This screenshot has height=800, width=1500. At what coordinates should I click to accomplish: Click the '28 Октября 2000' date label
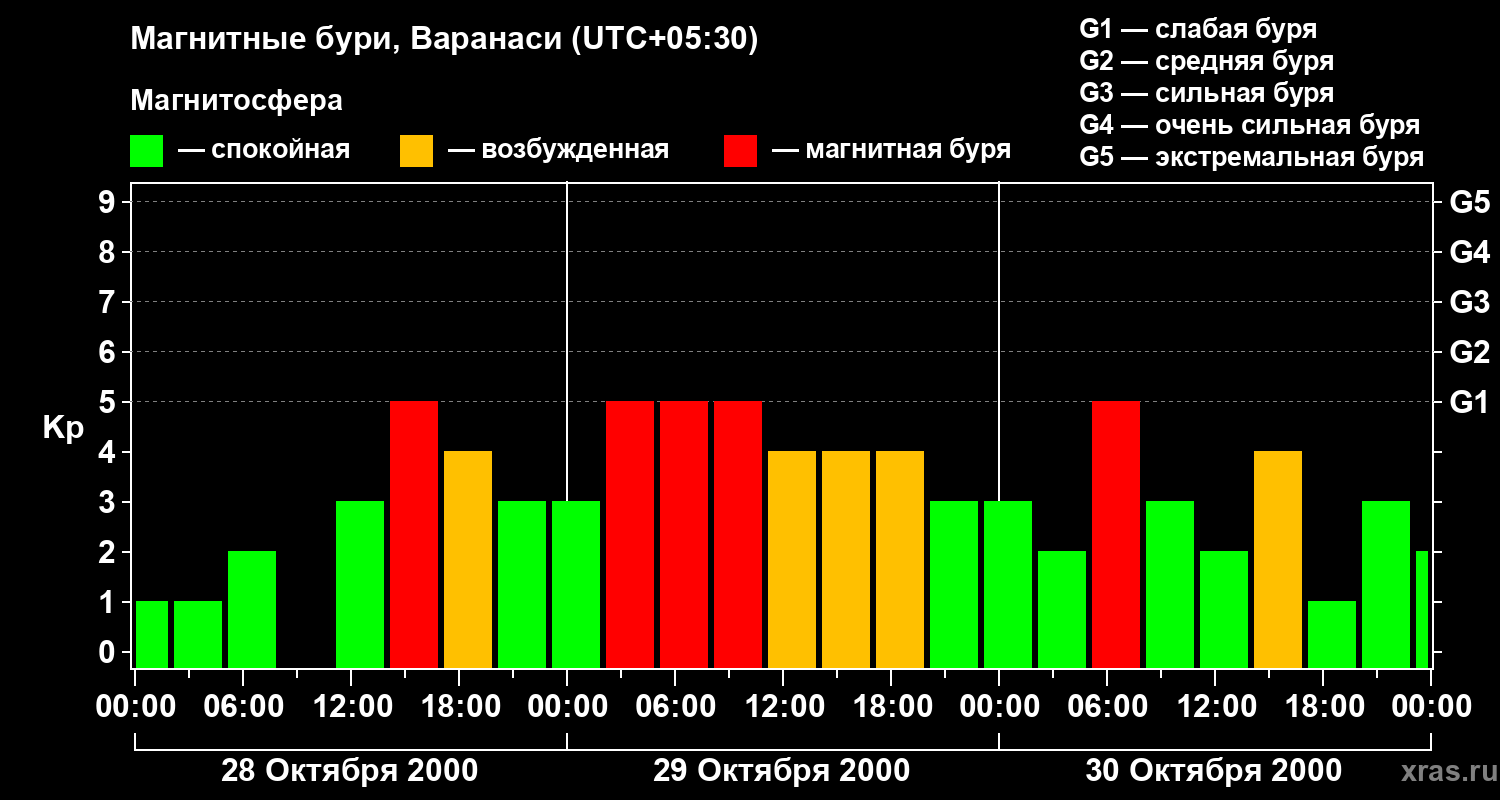tap(349, 771)
